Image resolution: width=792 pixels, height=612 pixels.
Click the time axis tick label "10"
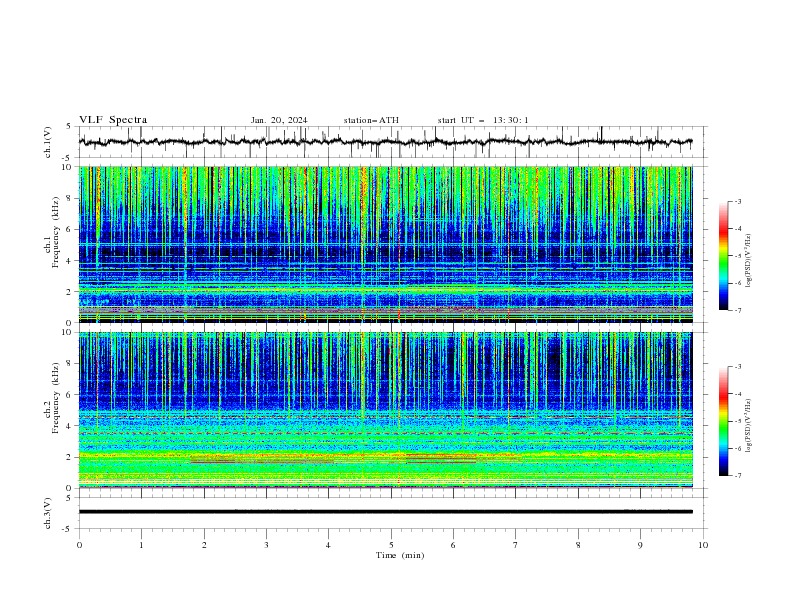[x=703, y=545]
